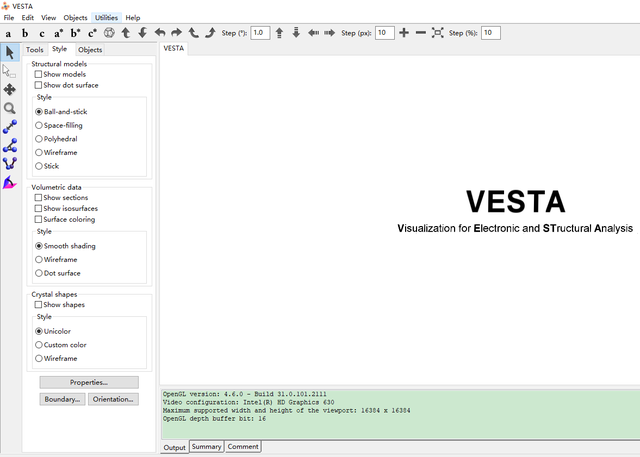The height and width of the screenshot is (457, 640).
Task: Switch to the Summary tab
Action: (x=206, y=447)
